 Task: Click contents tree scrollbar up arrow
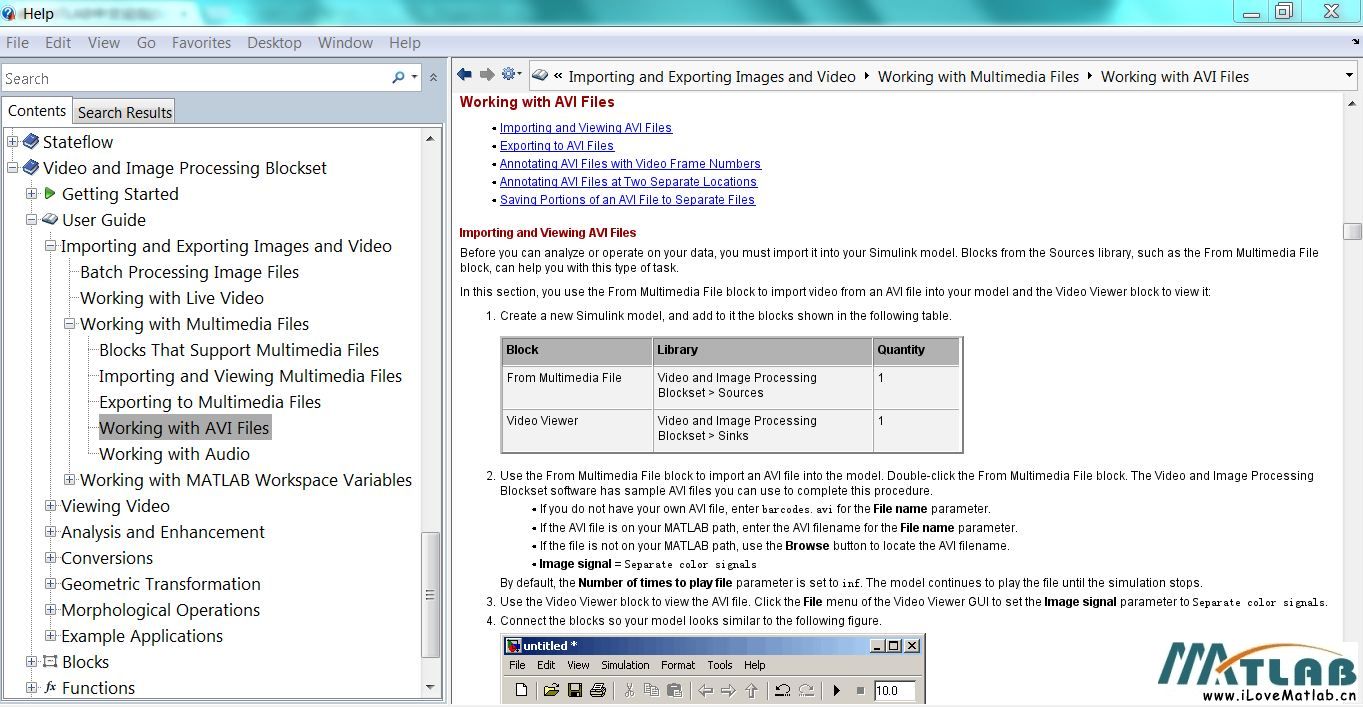(x=430, y=139)
